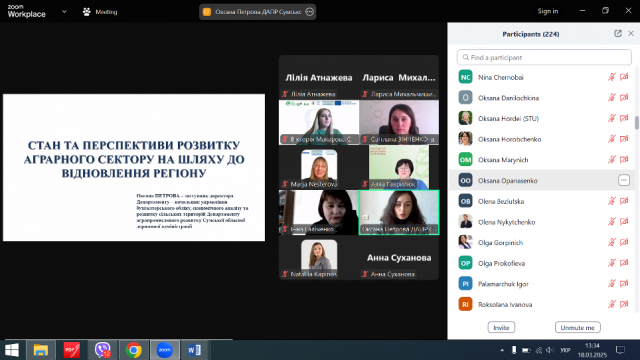Click Oksana Horobchenko's camera-off icon

point(624,139)
